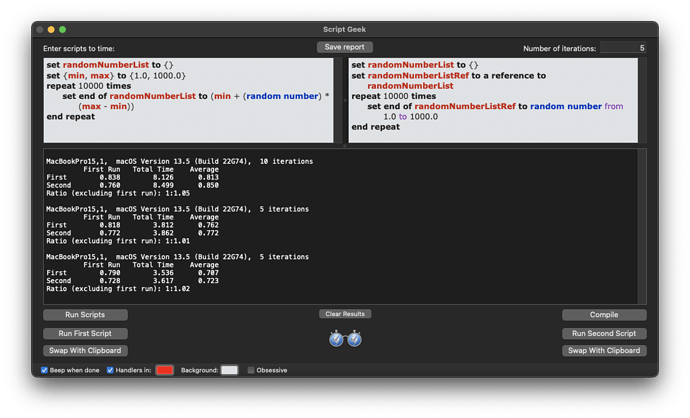This screenshot has height=418, width=690.
Task: Click 'randomNumberListRef' in the repeat loop
Action: pos(465,106)
